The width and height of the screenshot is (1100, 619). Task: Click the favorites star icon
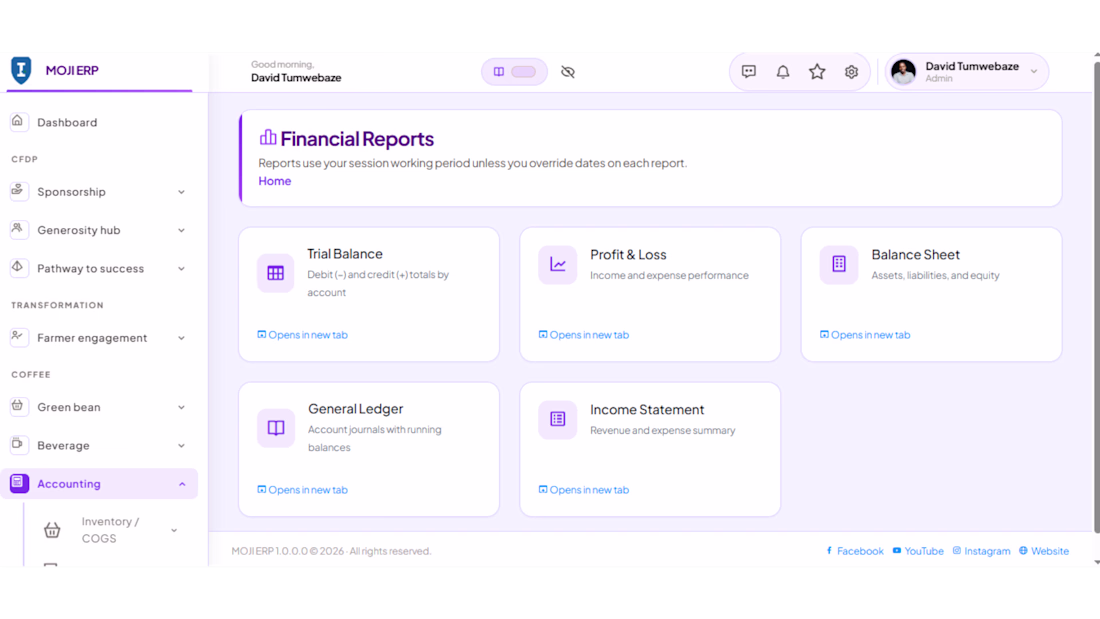(817, 72)
